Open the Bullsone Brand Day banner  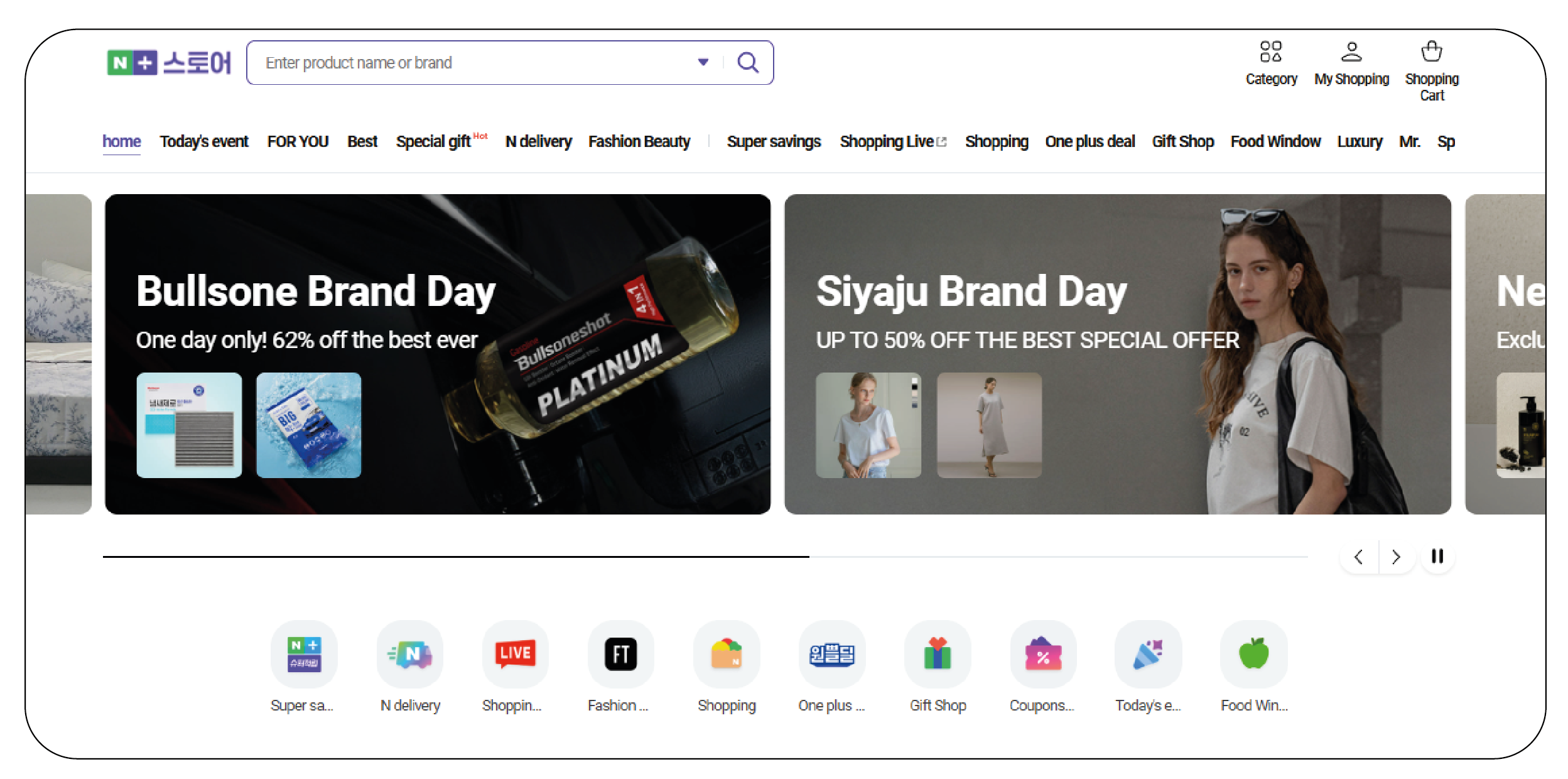438,354
